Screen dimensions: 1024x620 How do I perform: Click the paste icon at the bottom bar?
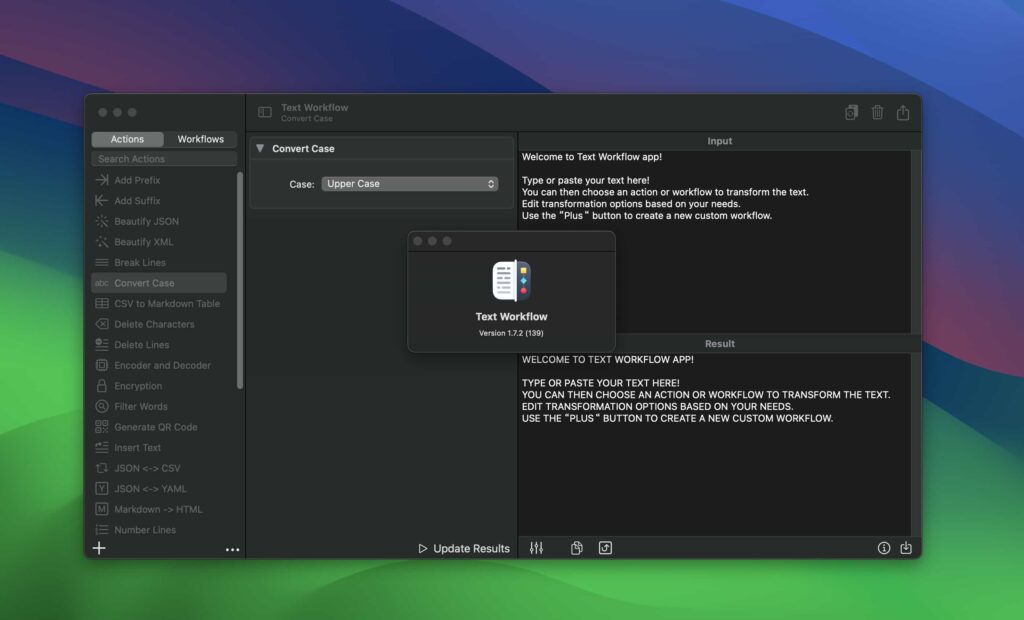tap(576, 548)
